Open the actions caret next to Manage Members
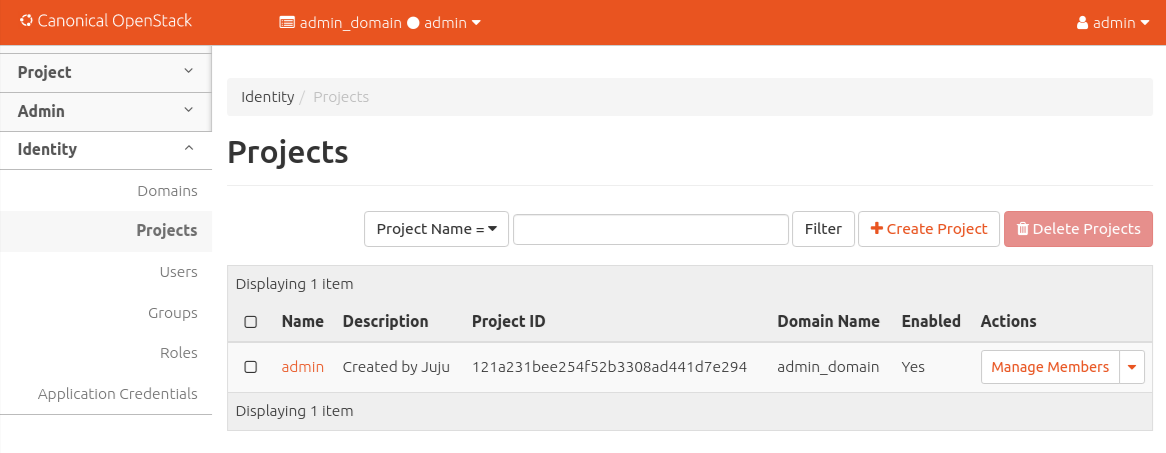Screen dimensions: 1166x453 (x=1132, y=367)
